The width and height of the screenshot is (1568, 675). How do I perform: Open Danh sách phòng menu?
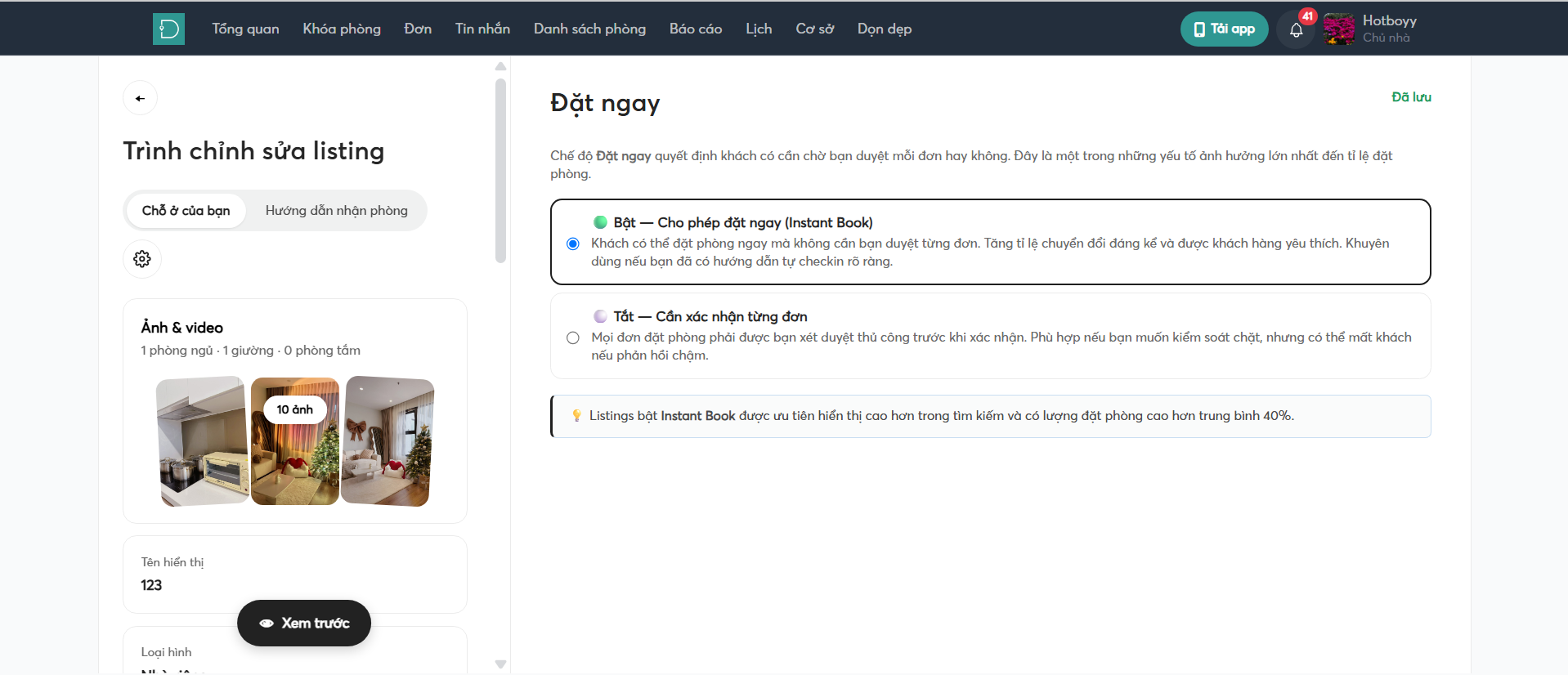coord(589,29)
